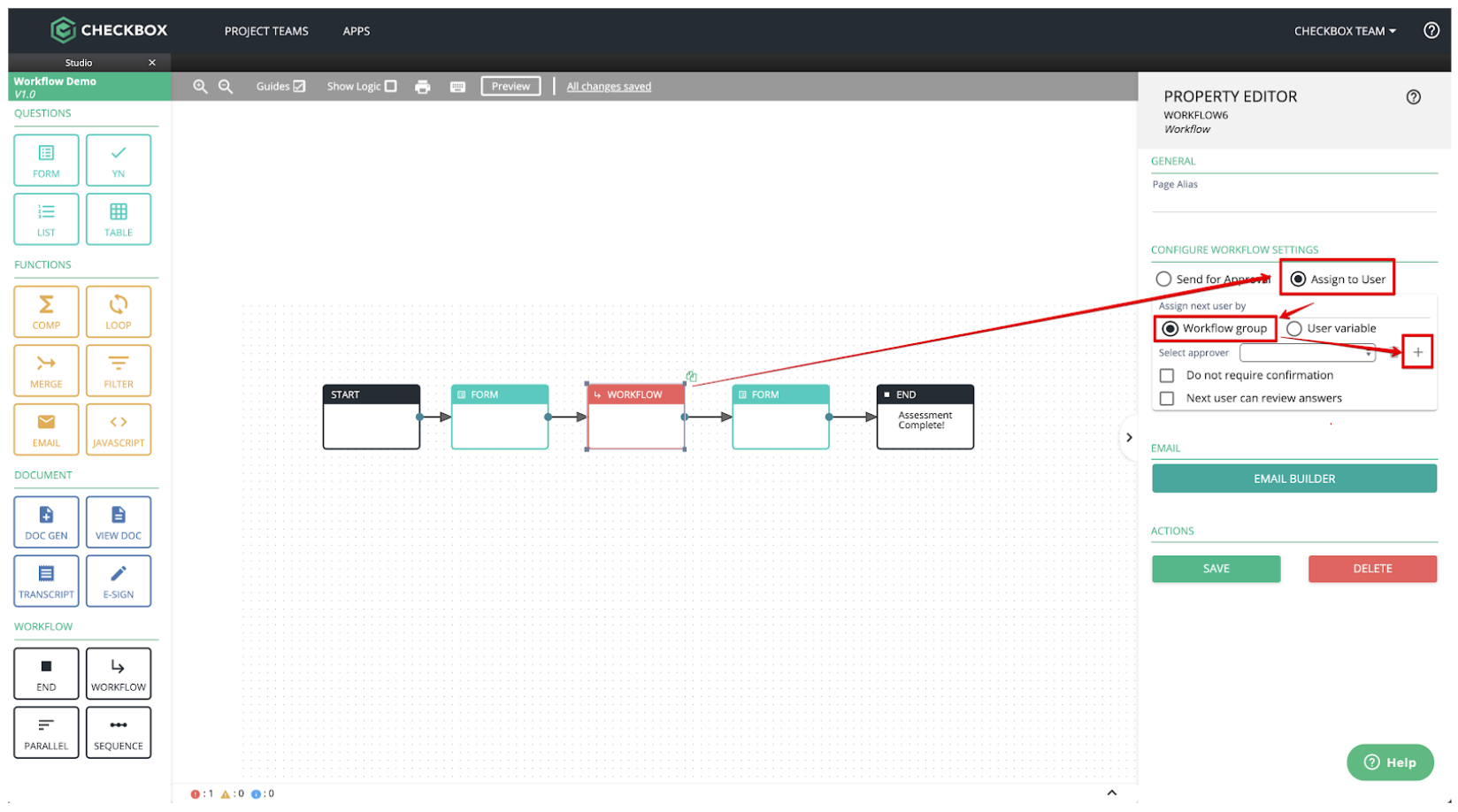Select the JAVASCRIPT function tool
Image resolution: width=1458 pixels, height=812 pixels.
point(119,429)
